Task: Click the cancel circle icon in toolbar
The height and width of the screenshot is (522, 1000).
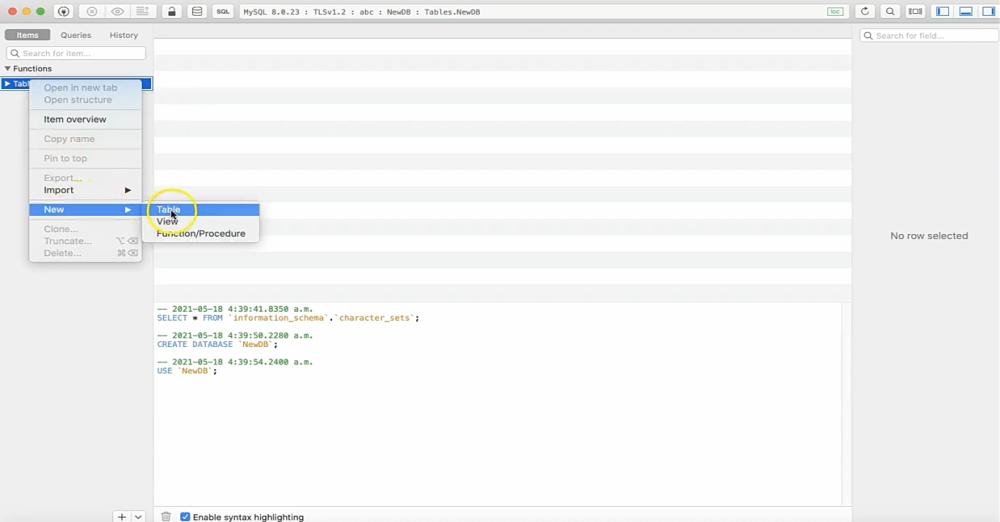Action: 92,11
